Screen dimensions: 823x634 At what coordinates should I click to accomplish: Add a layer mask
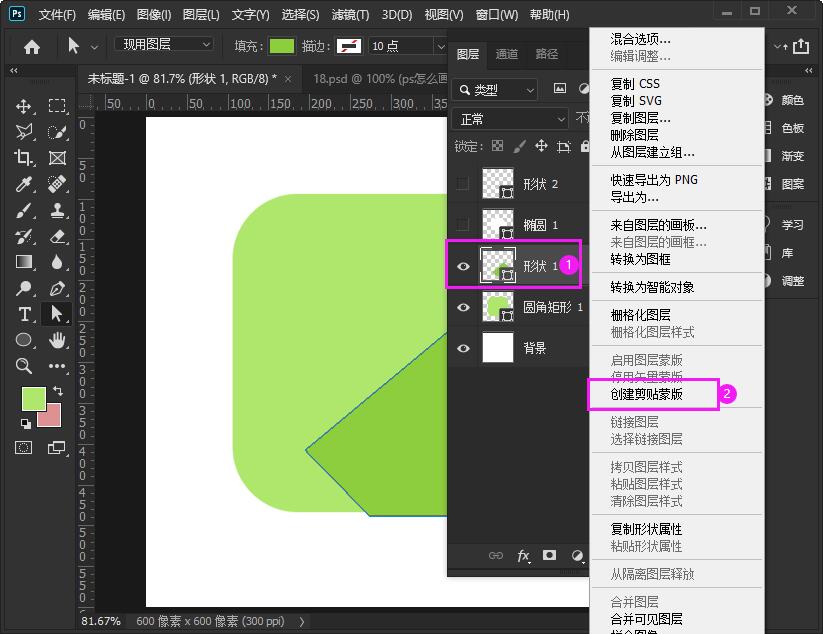[550, 555]
